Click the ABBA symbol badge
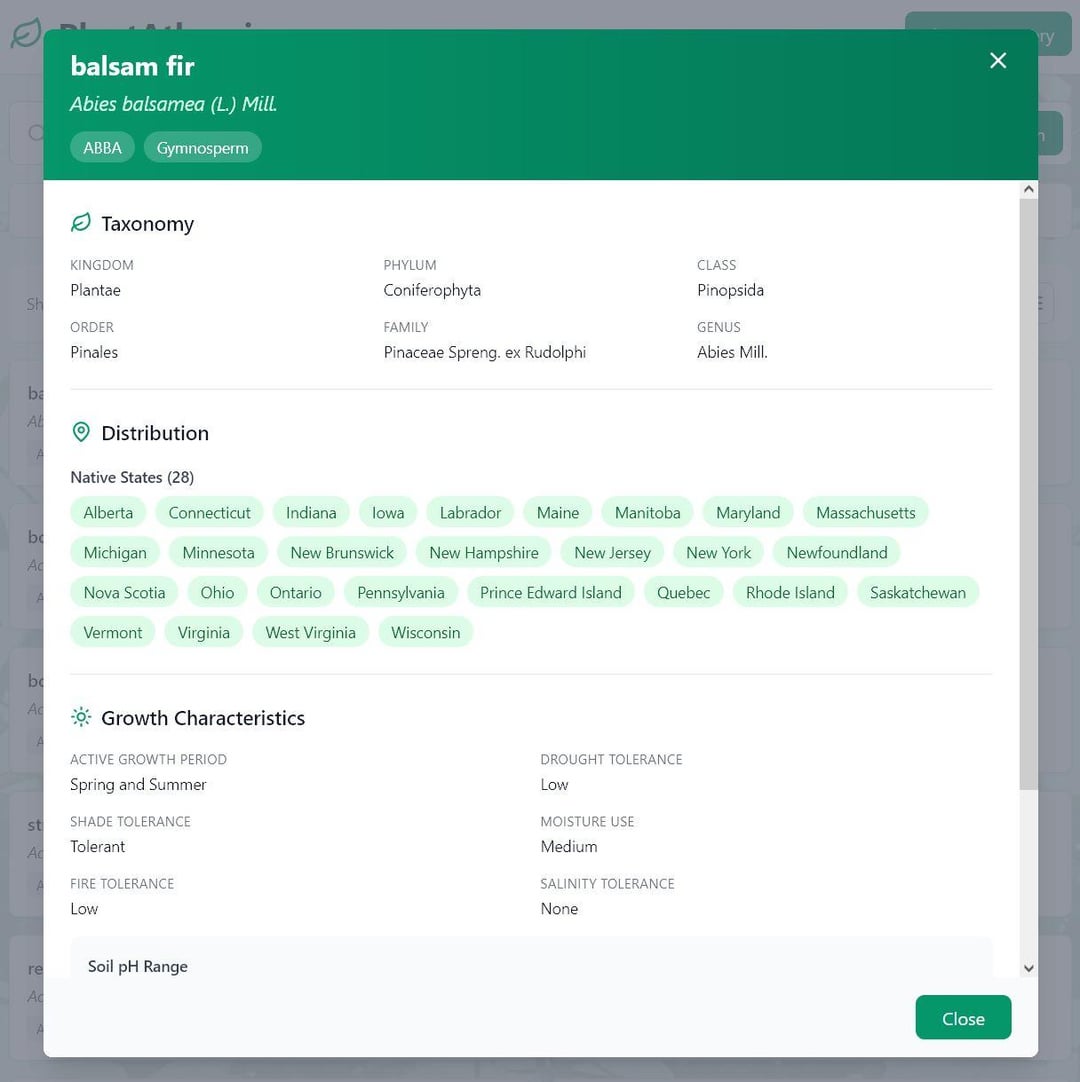1080x1082 pixels. coord(102,148)
